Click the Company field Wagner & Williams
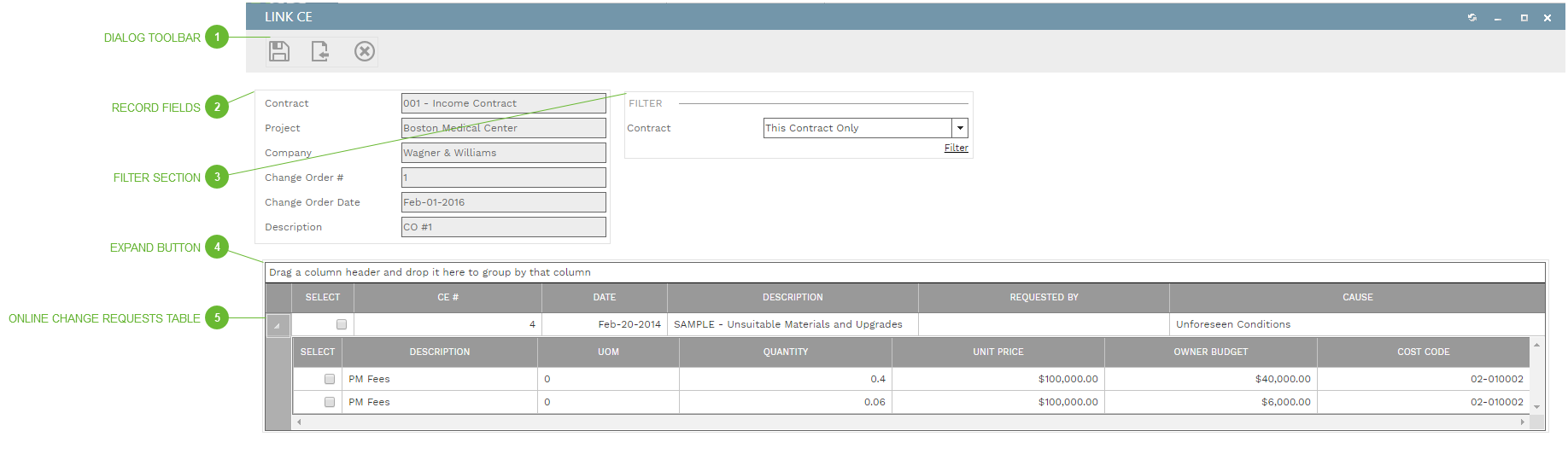1568x454 pixels. tap(504, 153)
